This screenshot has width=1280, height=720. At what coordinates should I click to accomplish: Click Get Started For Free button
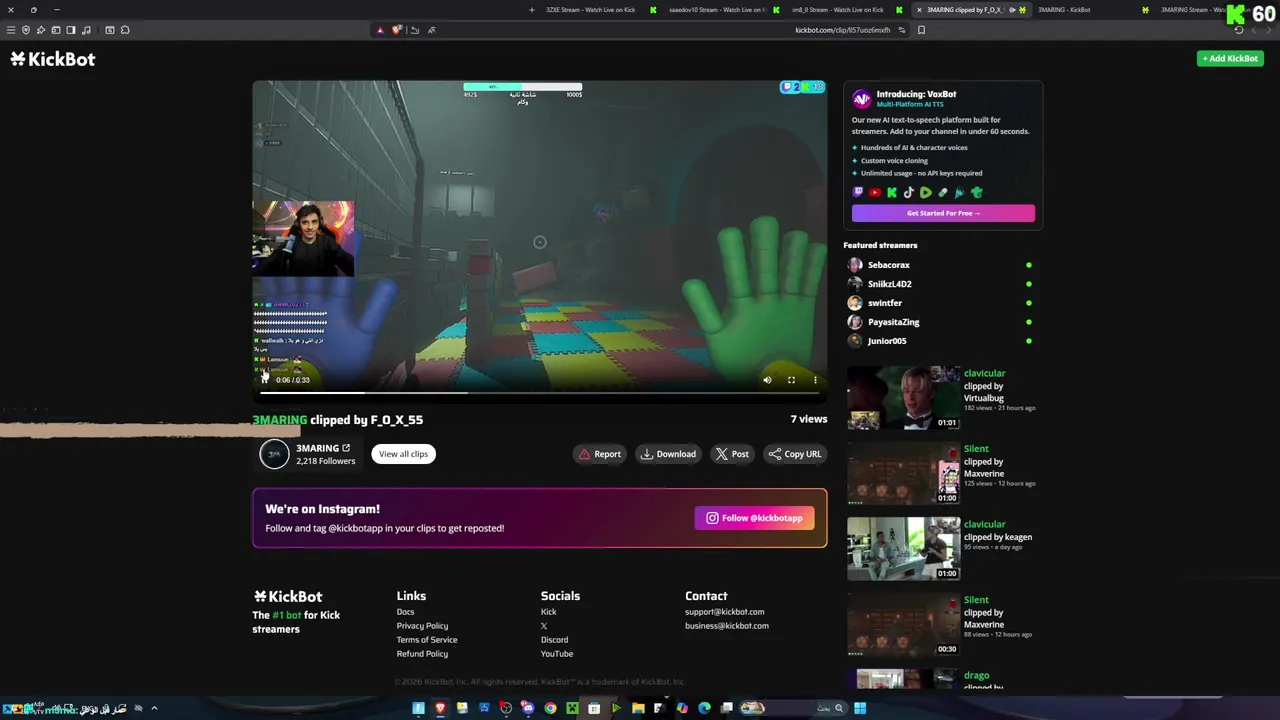pyautogui.click(x=943, y=213)
